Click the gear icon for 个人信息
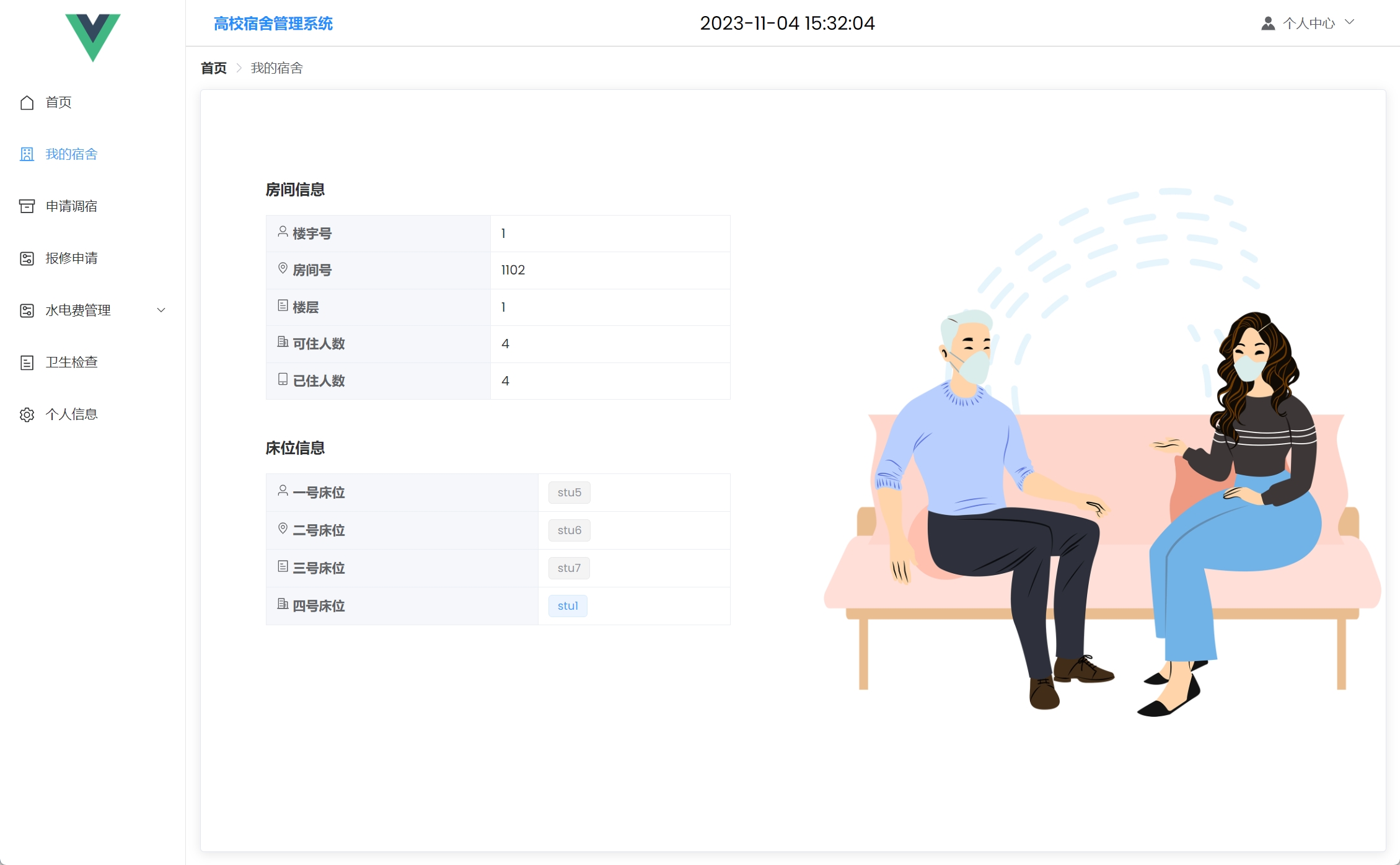Viewport: 1400px width, 865px height. coord(27,415)
